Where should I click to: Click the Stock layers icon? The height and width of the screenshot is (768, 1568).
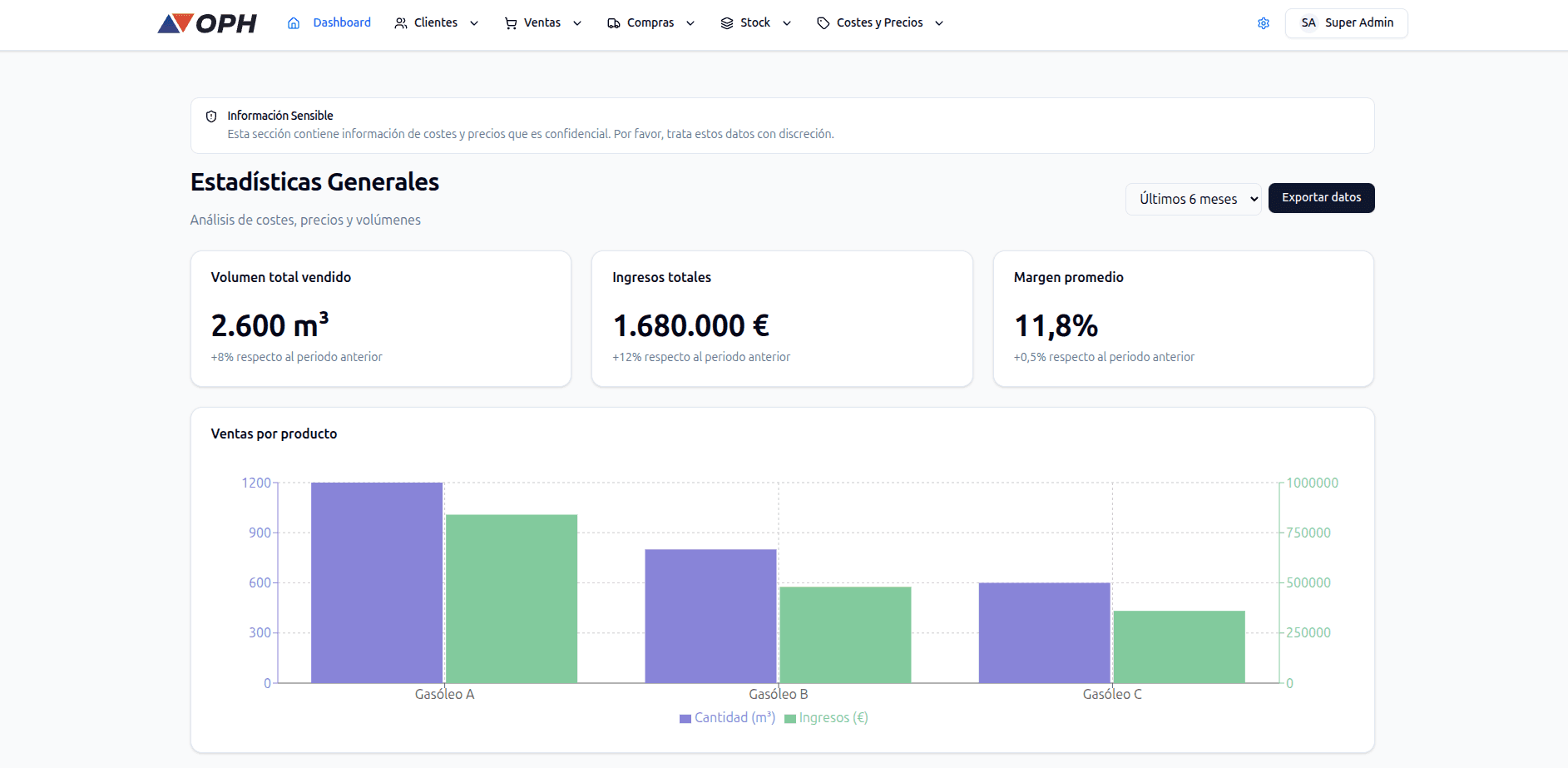pyautogui.click(x=725, y=22)
